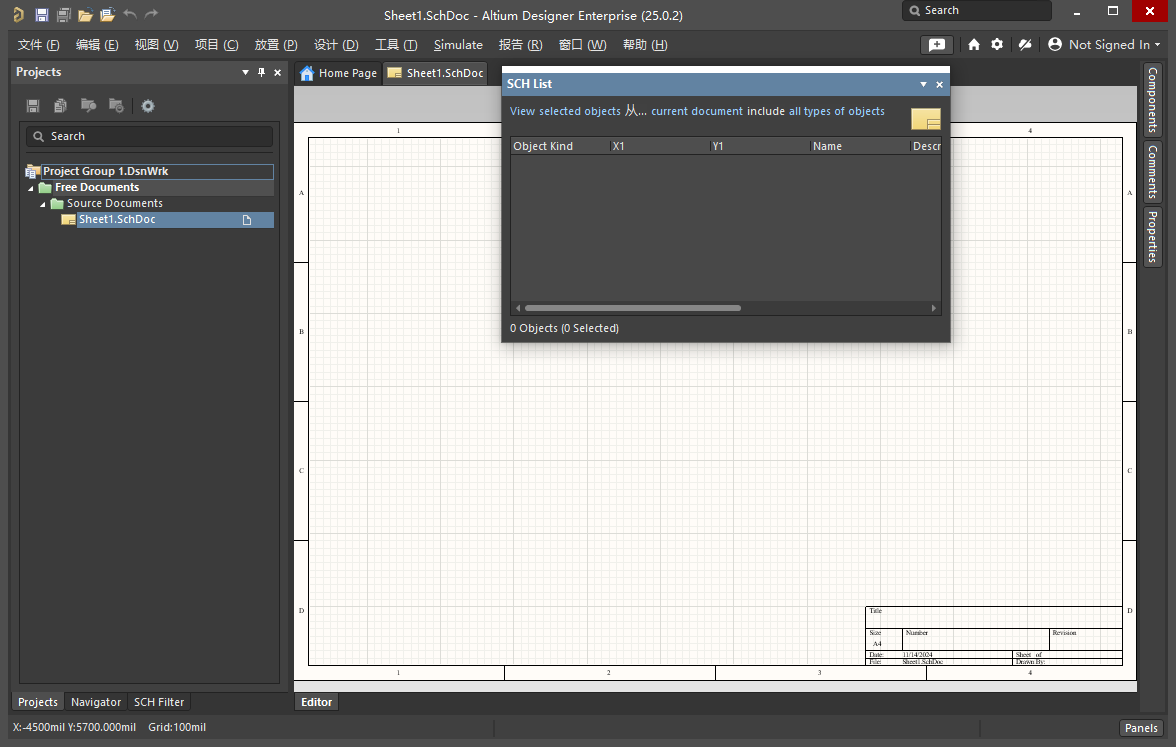Click the 'current document' link
Screen dimensions: 1176x747
click(697, 111)
